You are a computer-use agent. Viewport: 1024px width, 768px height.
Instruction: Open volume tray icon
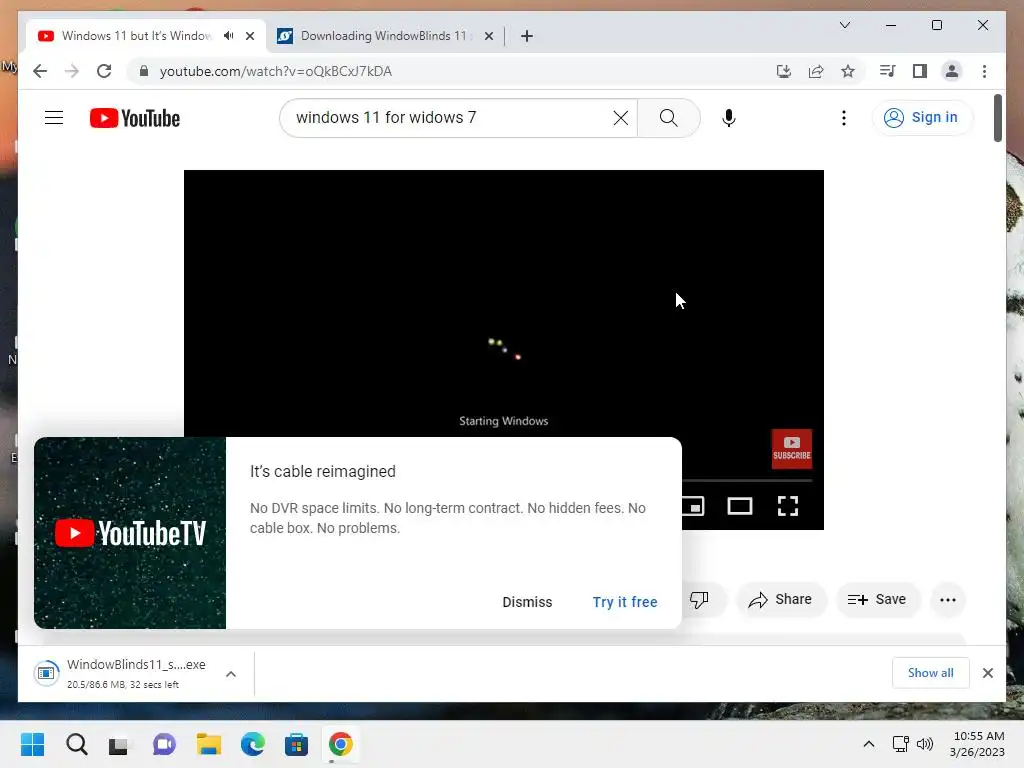click(925, 744)
